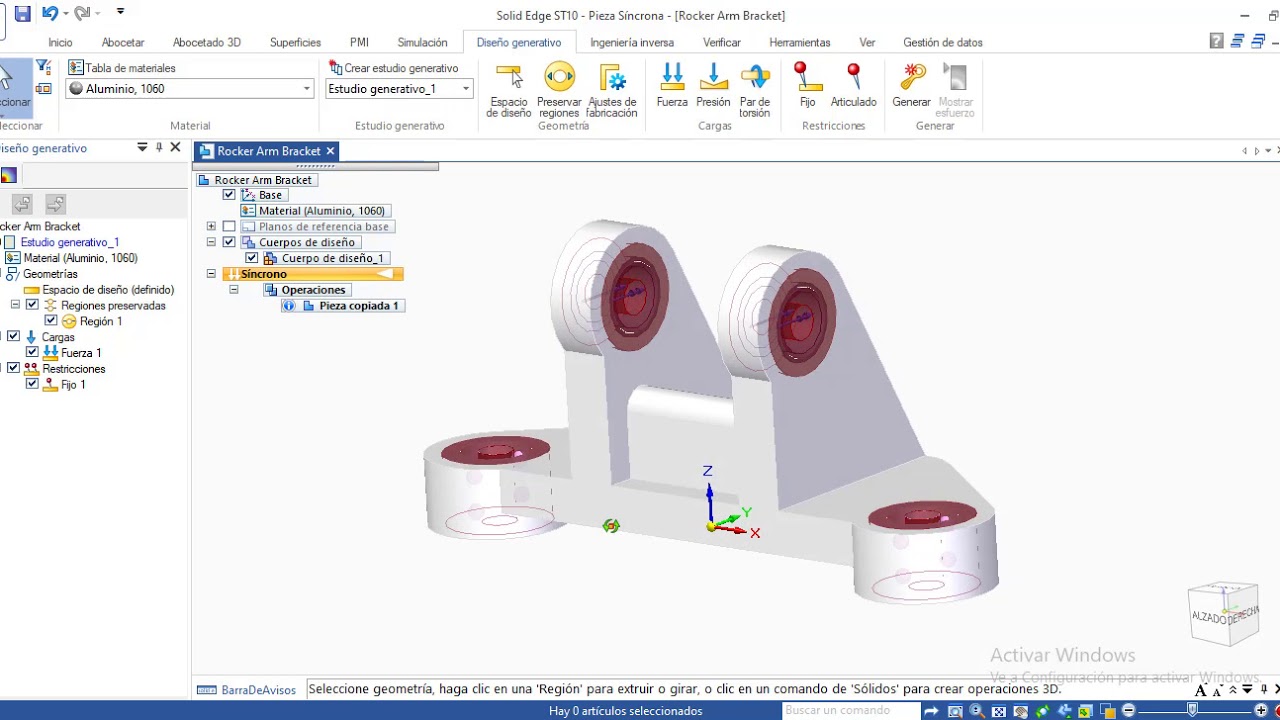
Task: Check the Planos de referencia base checkbox
Action: tap(229, 227)
